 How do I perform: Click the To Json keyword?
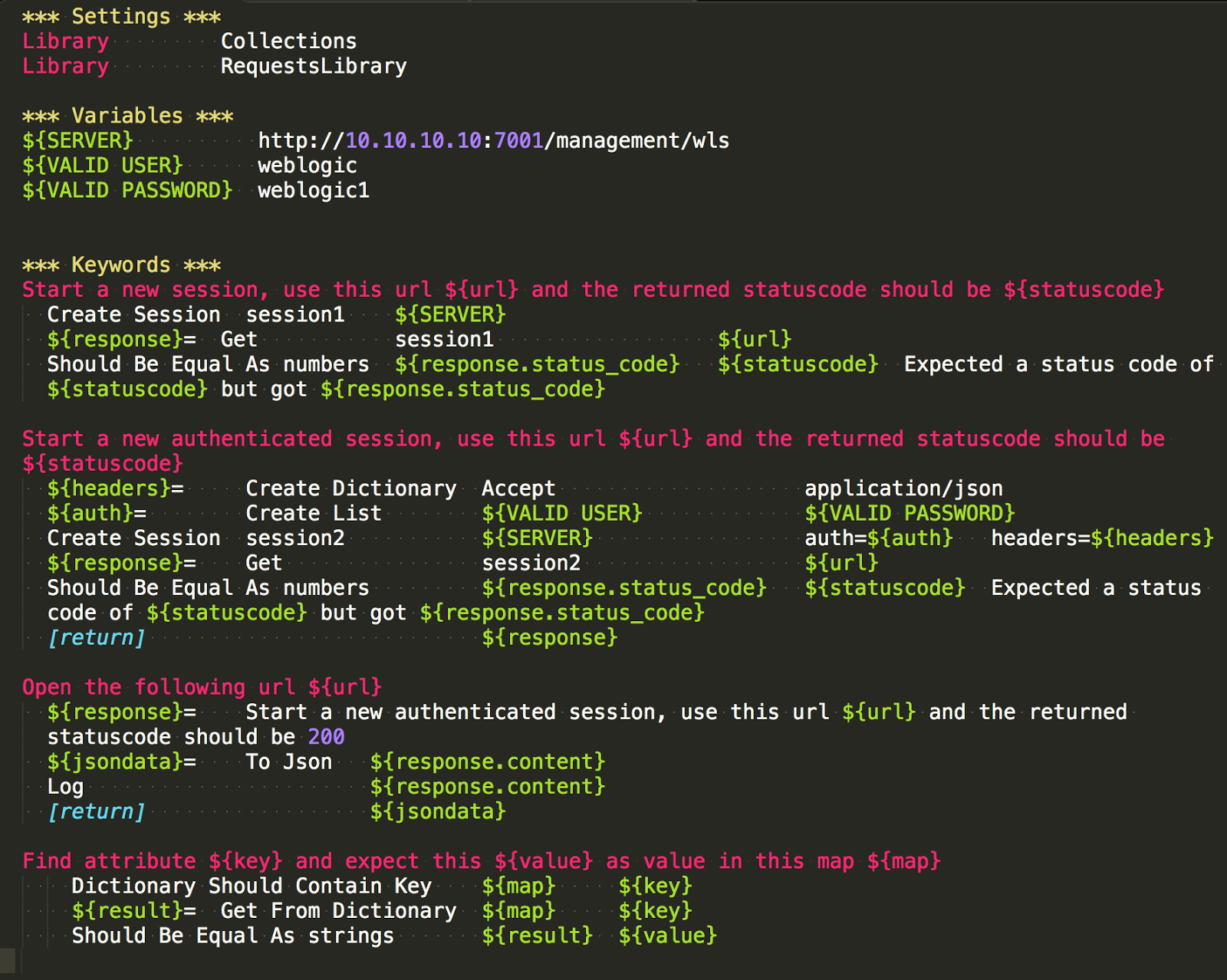(288, 761)
